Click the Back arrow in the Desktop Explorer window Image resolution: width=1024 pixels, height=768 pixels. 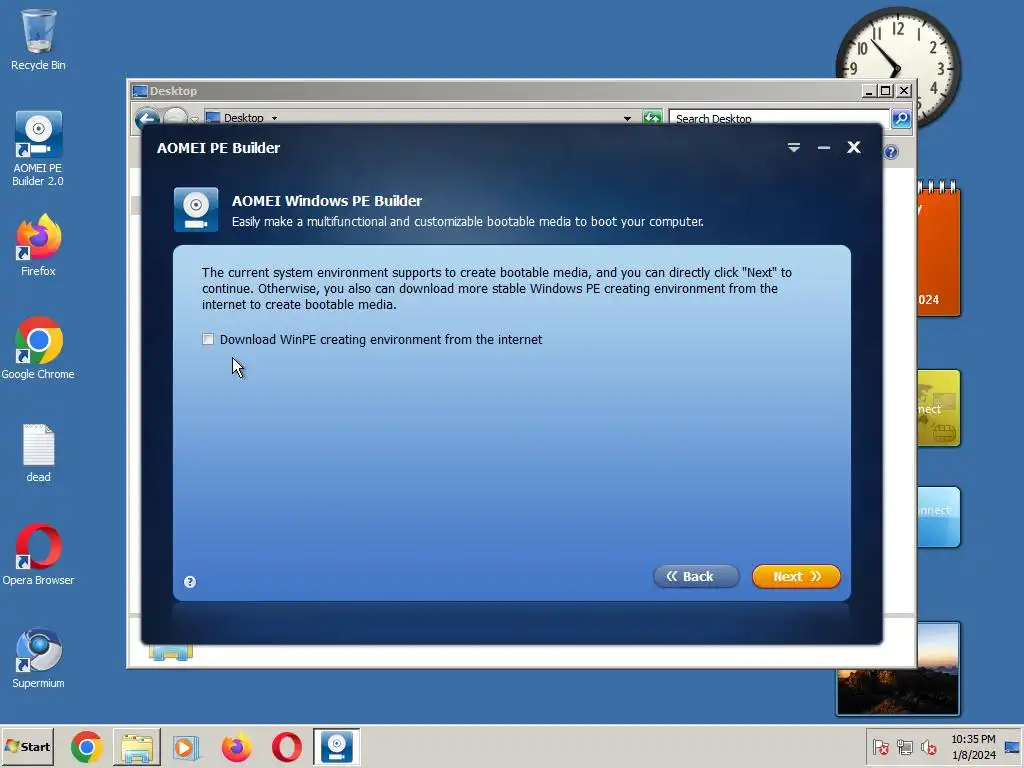pos(148,118)
